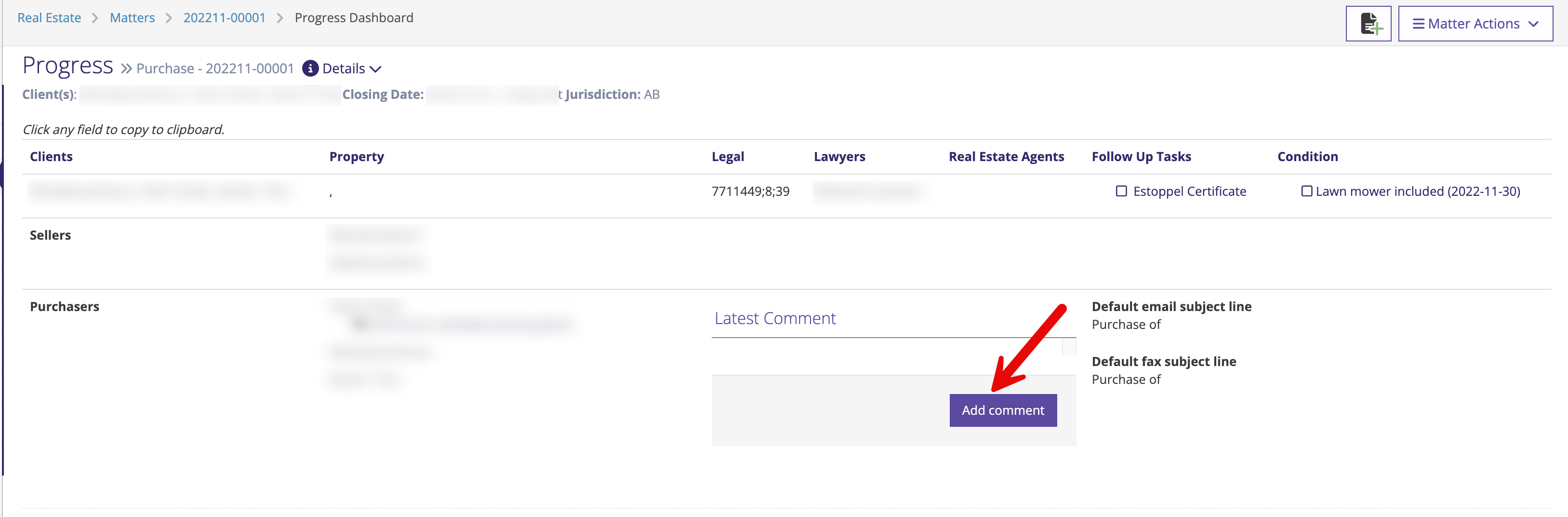Viewport: 1568px width, 517px height.
Task: Click the info icon beside Details
Action: tap(310, 68)
